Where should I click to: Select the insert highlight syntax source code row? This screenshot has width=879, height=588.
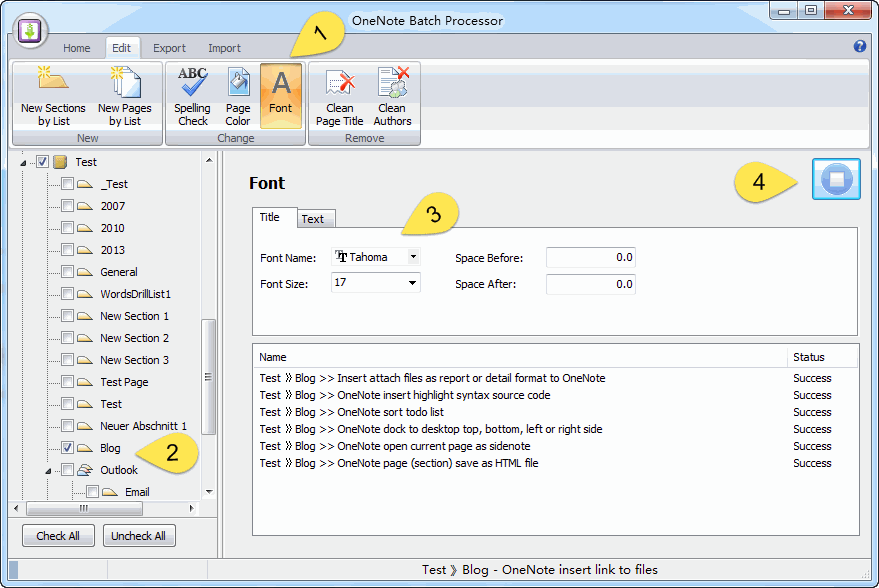click(555, 395)
